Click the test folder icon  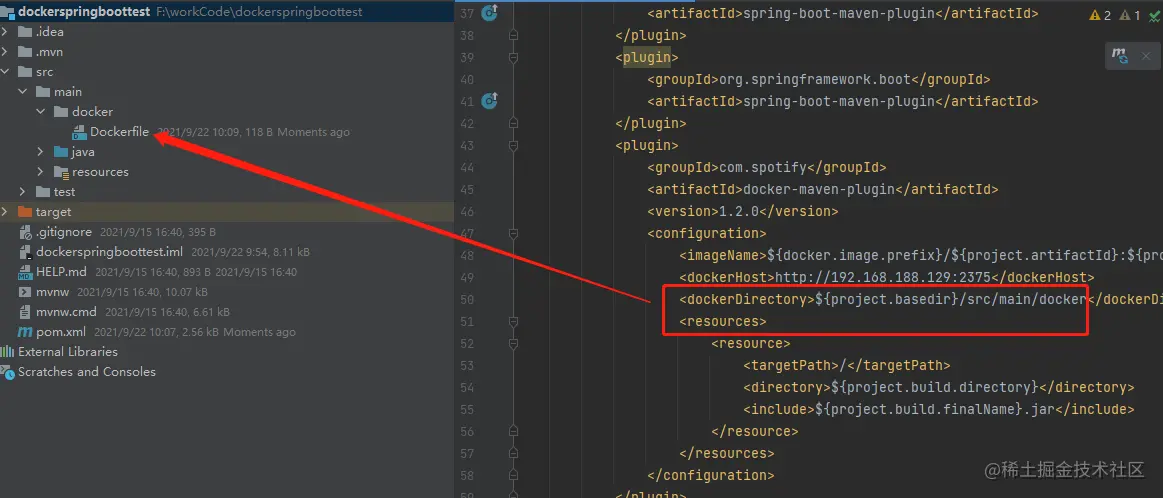pyautogui.click(x=43, y=192)
